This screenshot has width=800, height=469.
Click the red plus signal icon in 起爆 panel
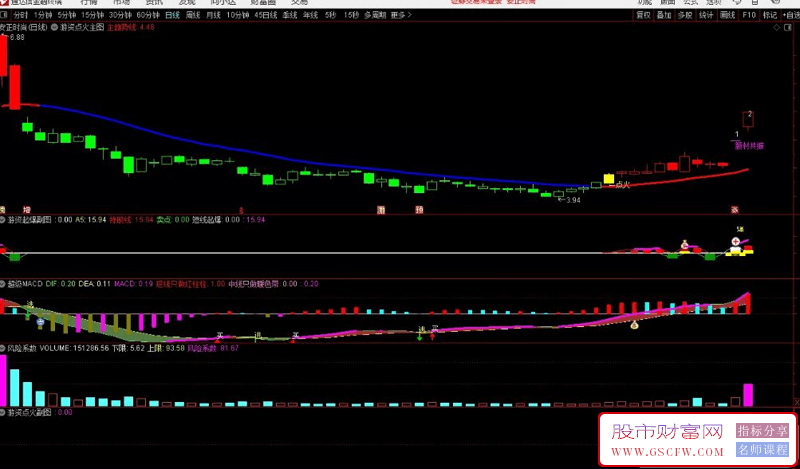(735, 242)
